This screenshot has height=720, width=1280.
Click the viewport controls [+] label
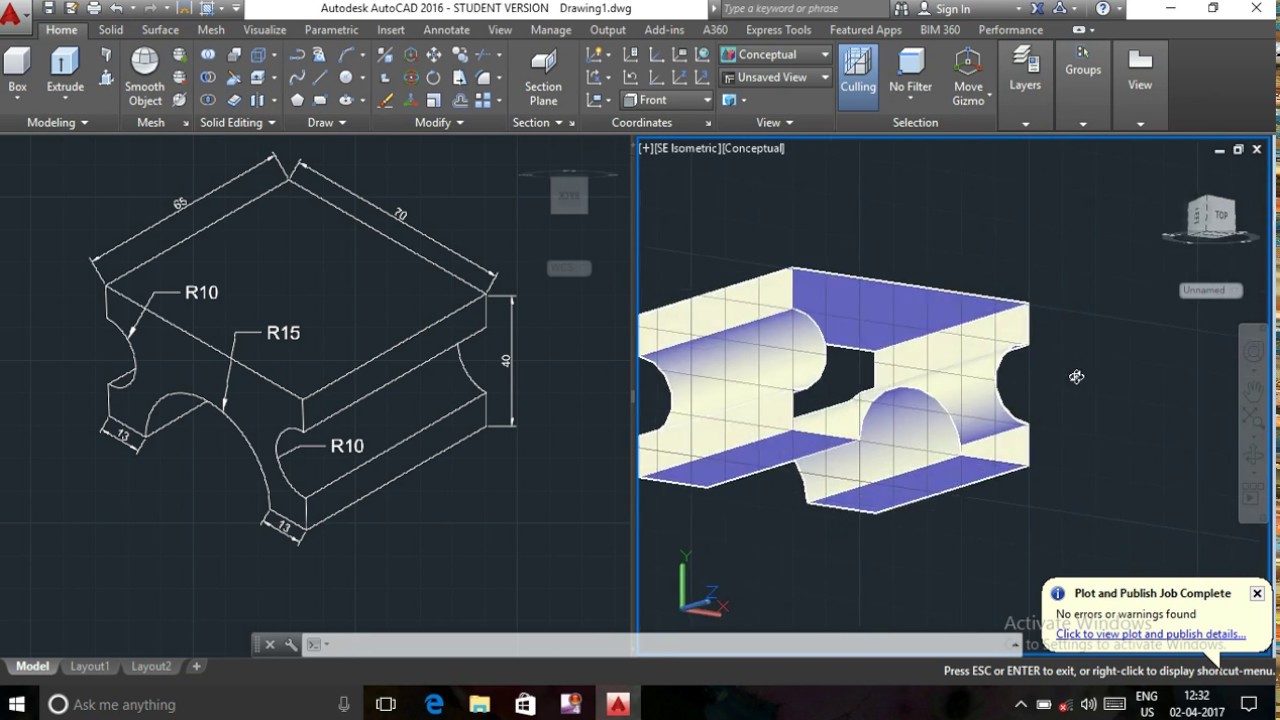(646, 148)
